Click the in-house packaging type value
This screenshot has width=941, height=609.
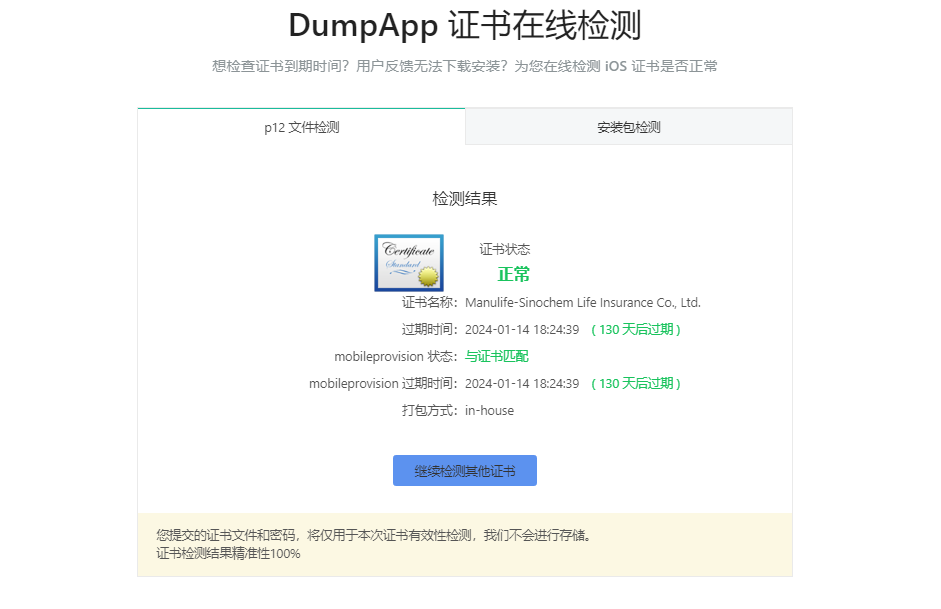pyautogui.click(x=490, y=410)
